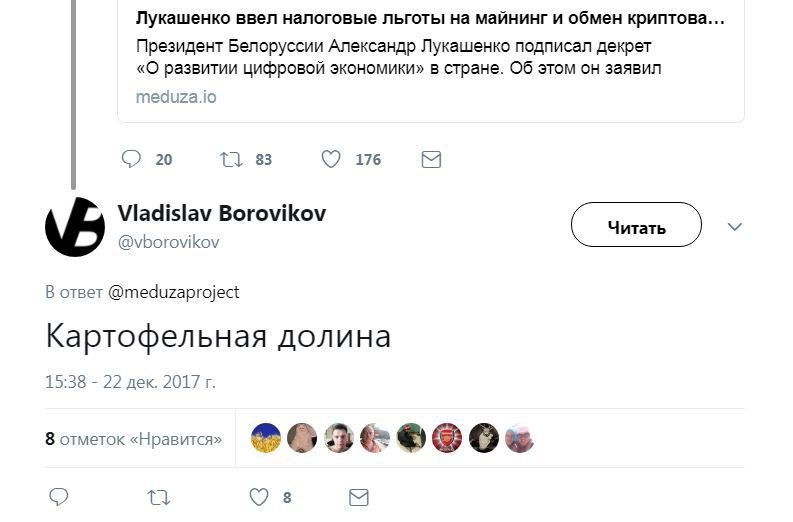Expand the tweet options chevron
The height and width of the screenshot is (522, 793).
tap(735, 226)
